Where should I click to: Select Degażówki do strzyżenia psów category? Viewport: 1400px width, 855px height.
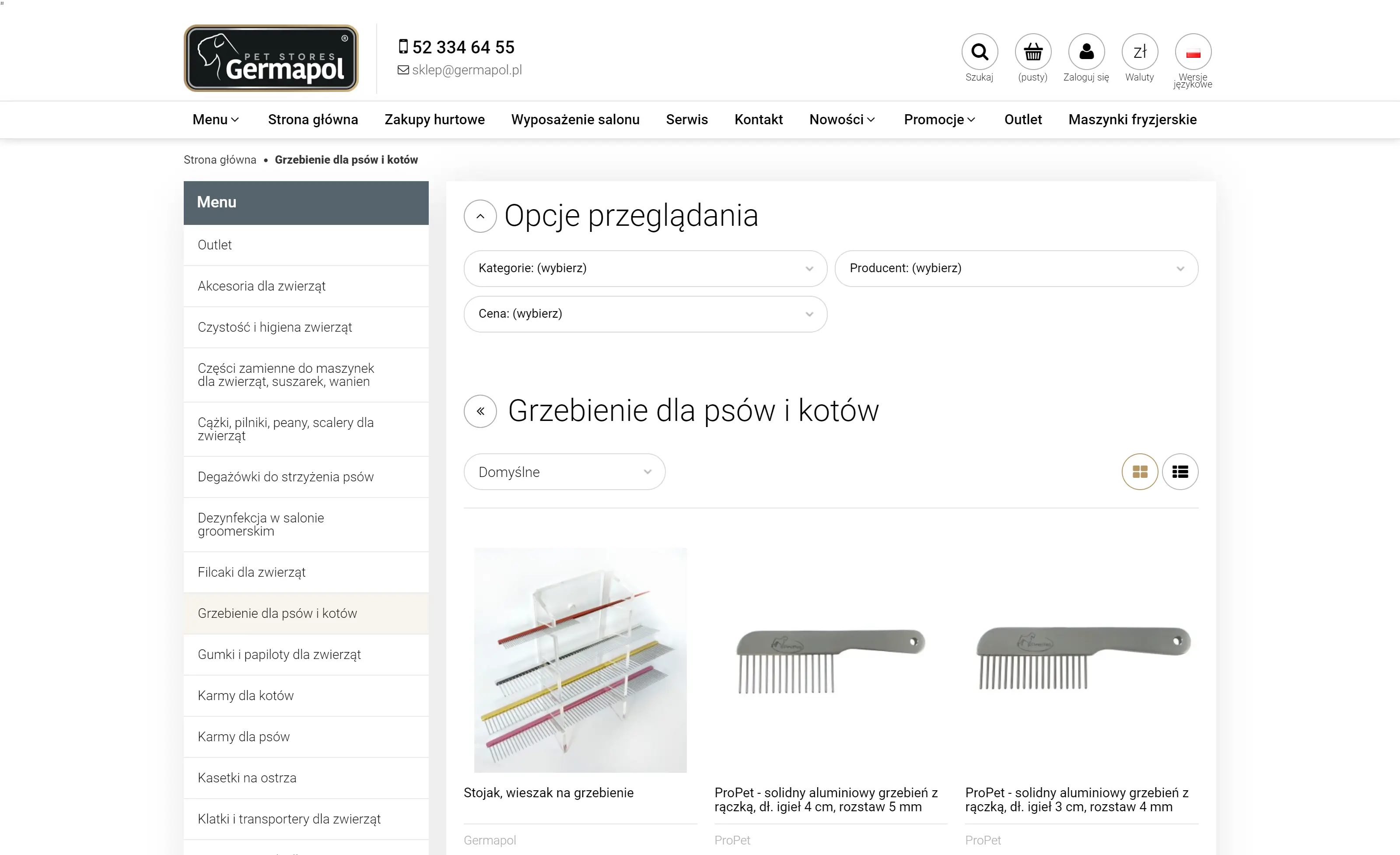[x=306, y=477]
